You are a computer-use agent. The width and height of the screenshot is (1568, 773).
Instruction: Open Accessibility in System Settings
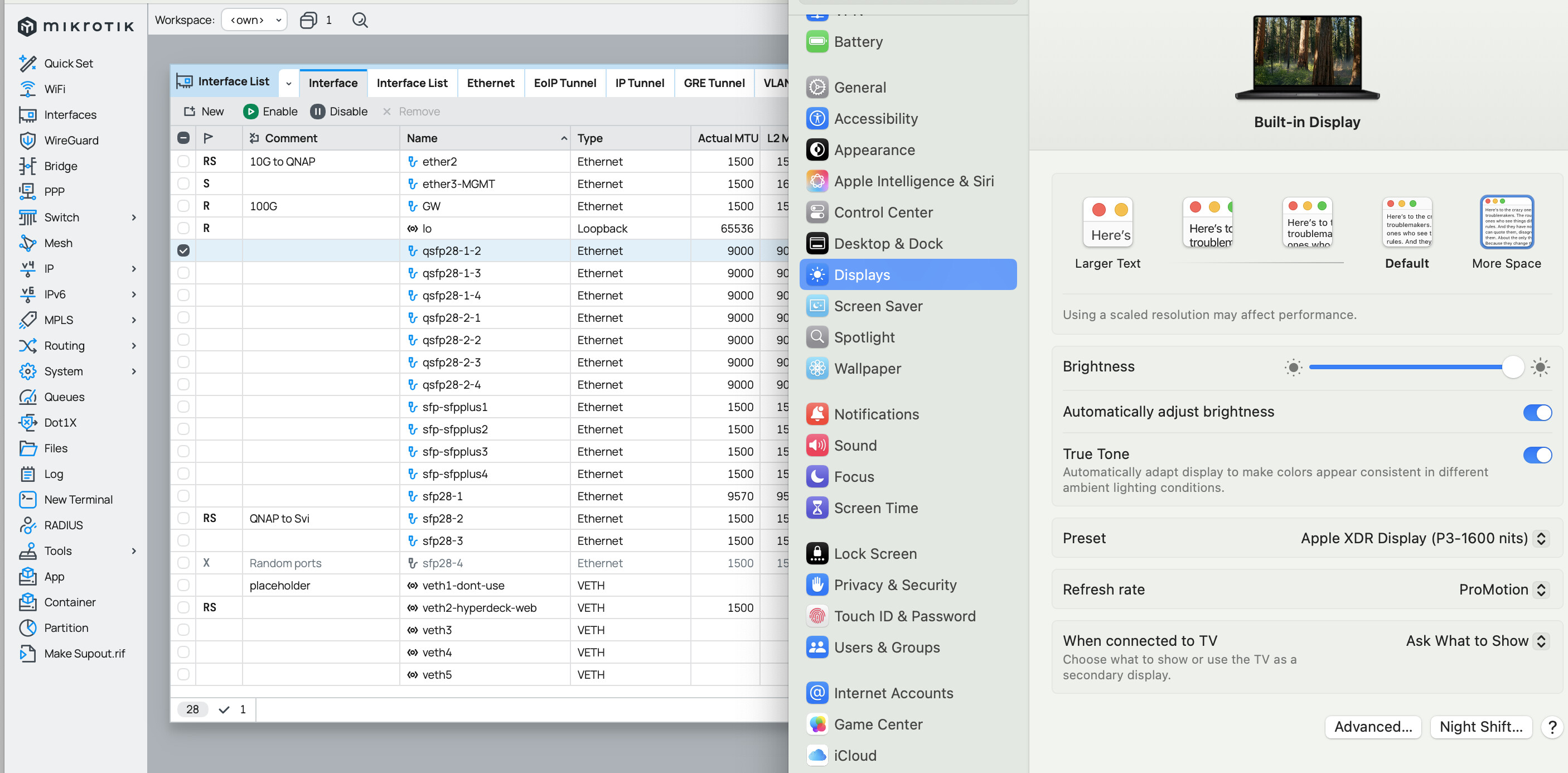(x=862, y=119)
